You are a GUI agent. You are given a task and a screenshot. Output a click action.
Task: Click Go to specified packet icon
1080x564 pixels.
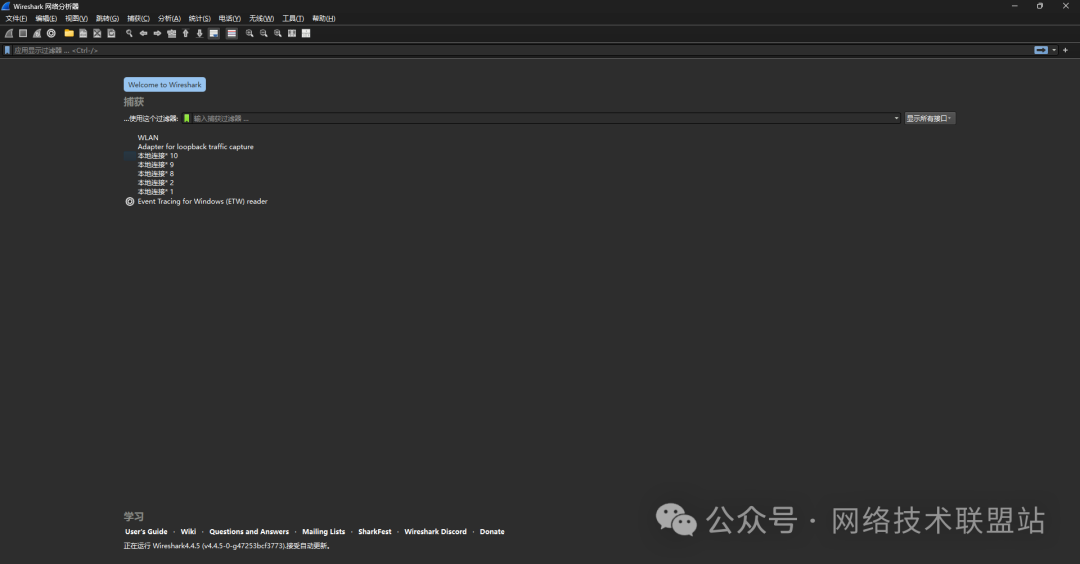click(172, 33)
